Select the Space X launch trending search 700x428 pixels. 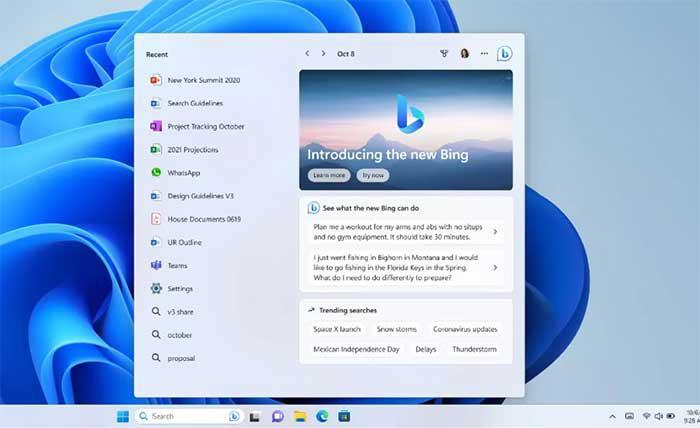pyautogui.click(x=335, y=329)
